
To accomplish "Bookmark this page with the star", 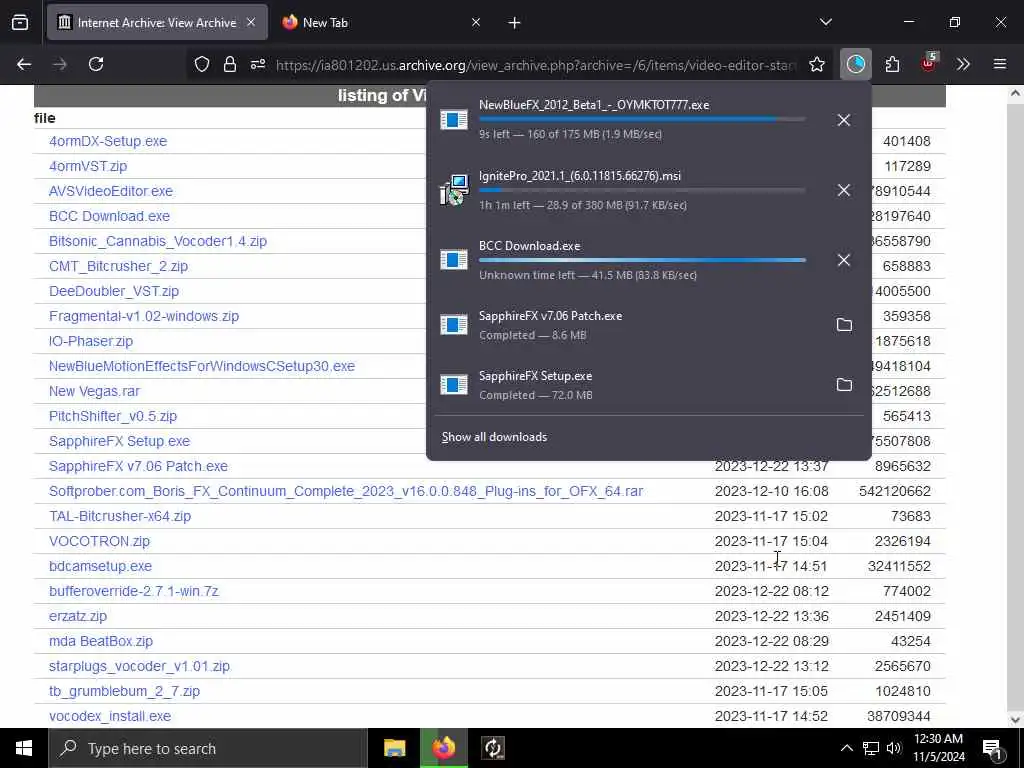I will click(x=816, y=64).
